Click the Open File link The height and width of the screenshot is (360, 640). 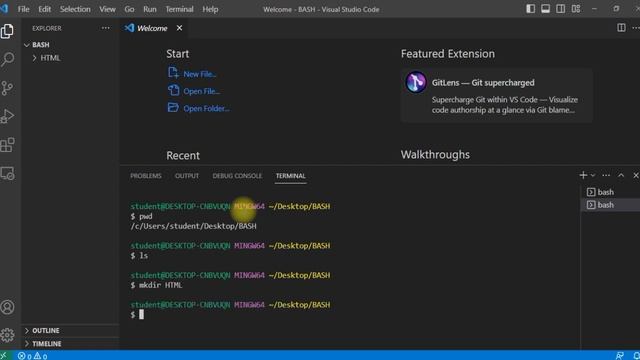[201, 91]
